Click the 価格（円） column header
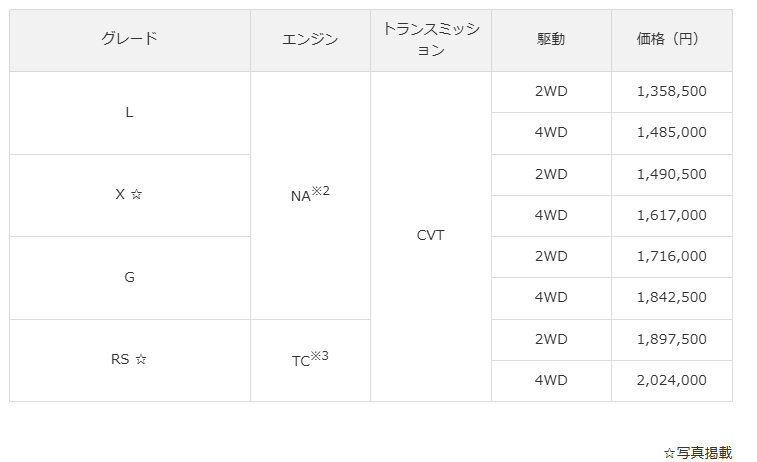 point(670,39)
